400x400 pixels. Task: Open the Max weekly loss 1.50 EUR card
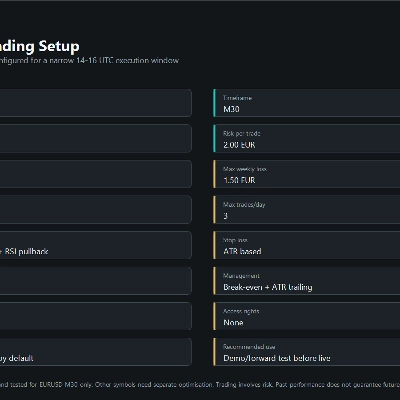pyautogui.click(x=307, y=174)
